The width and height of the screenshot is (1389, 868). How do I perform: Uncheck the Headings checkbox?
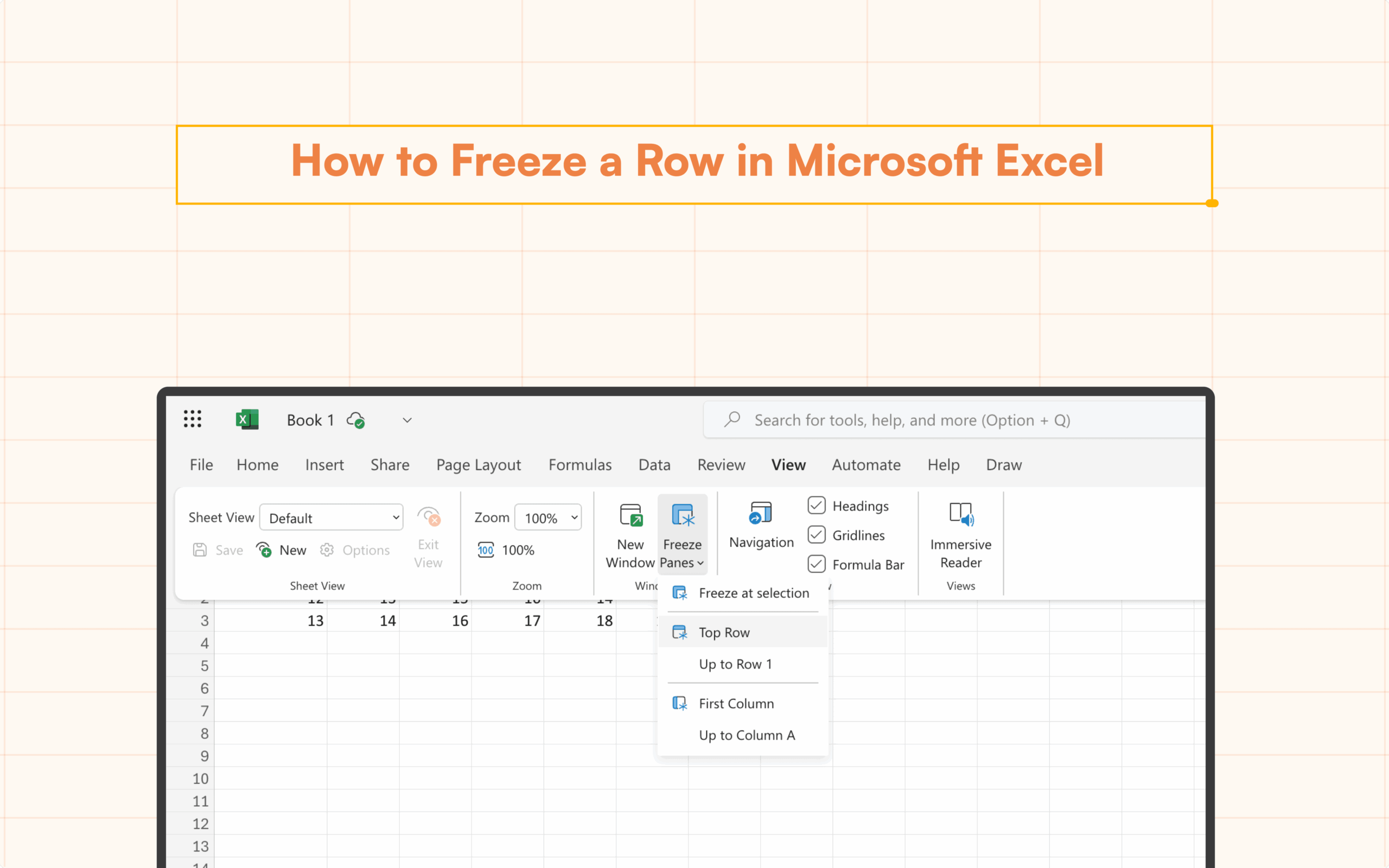coord(816,505)
